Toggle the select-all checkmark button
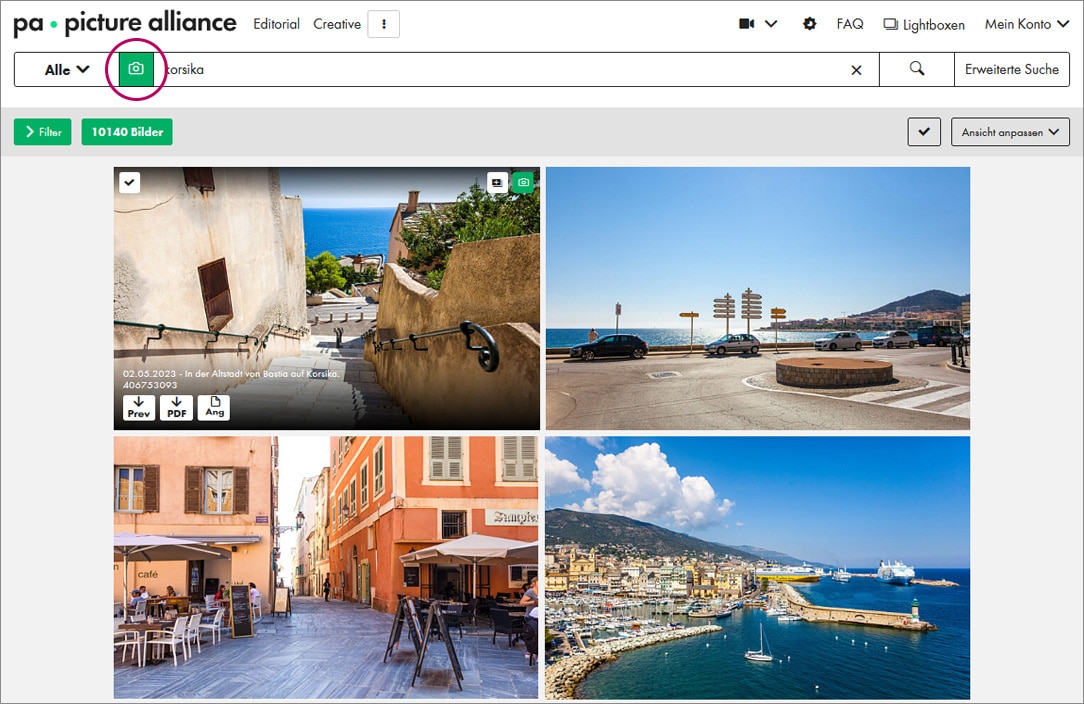1084x704 pixels. click(x=924, y=132)
